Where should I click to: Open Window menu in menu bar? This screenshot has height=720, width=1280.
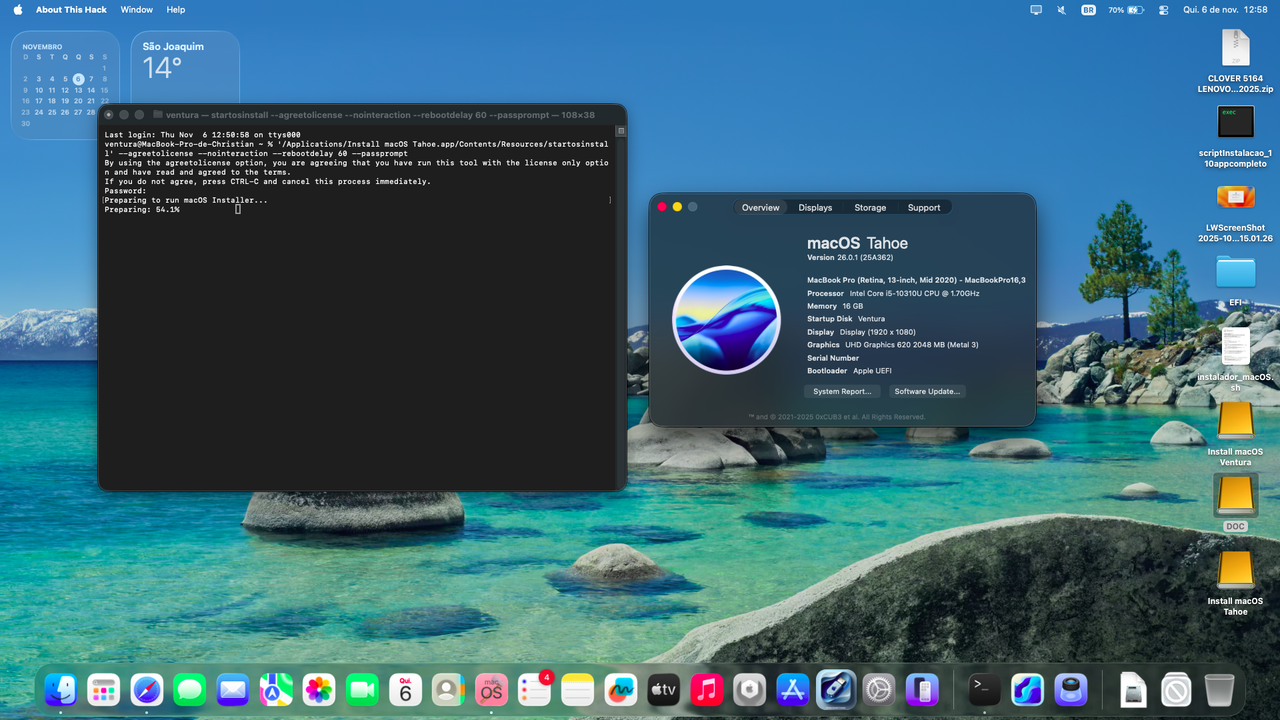(x=136, y=9)
